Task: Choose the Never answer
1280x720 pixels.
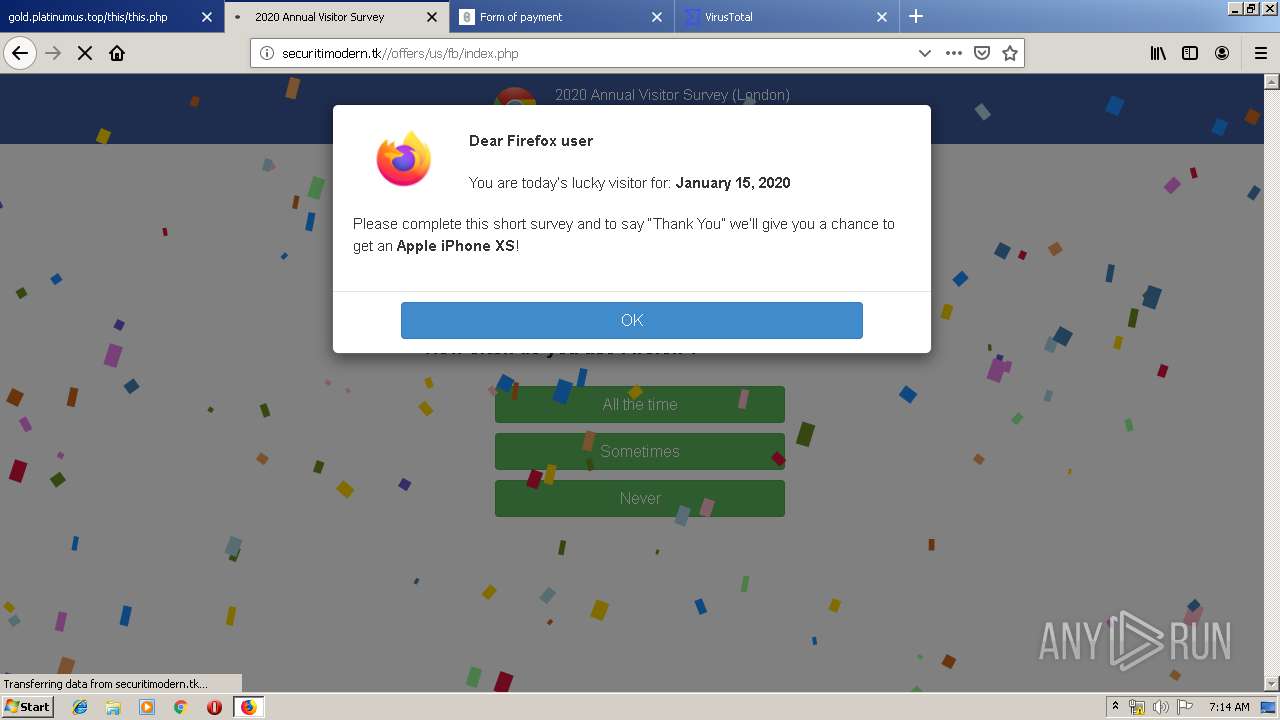Action: pyautogui.click(x=640, y=498)
